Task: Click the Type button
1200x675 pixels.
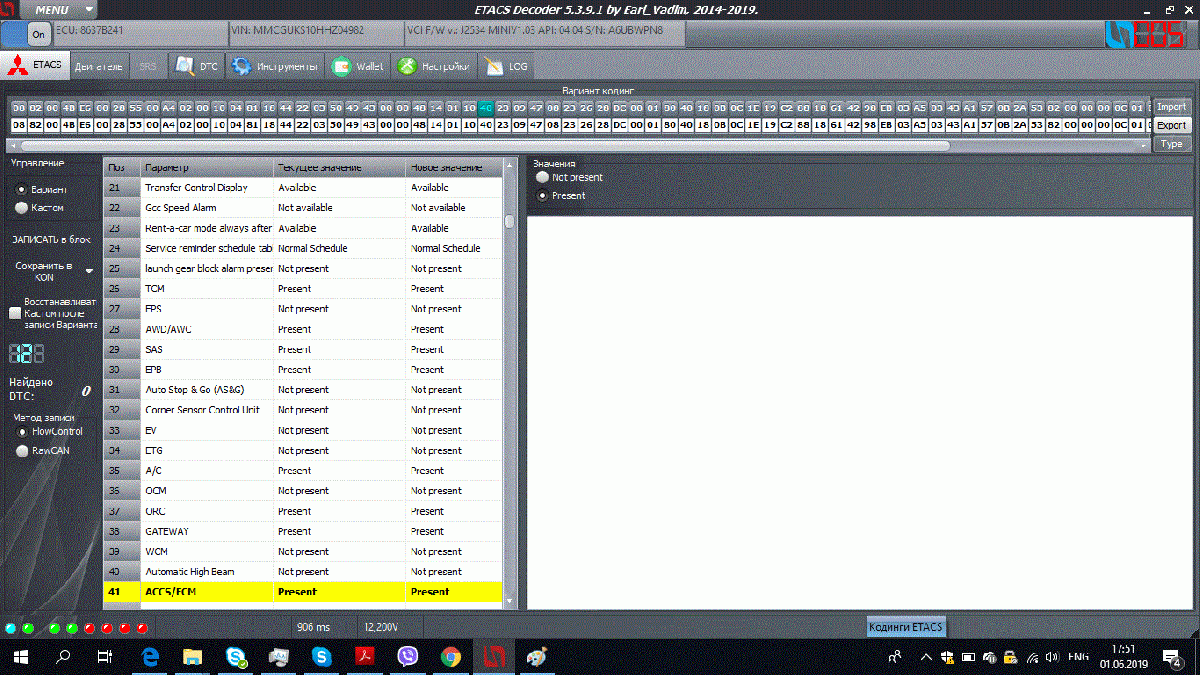Action: 1172,144
